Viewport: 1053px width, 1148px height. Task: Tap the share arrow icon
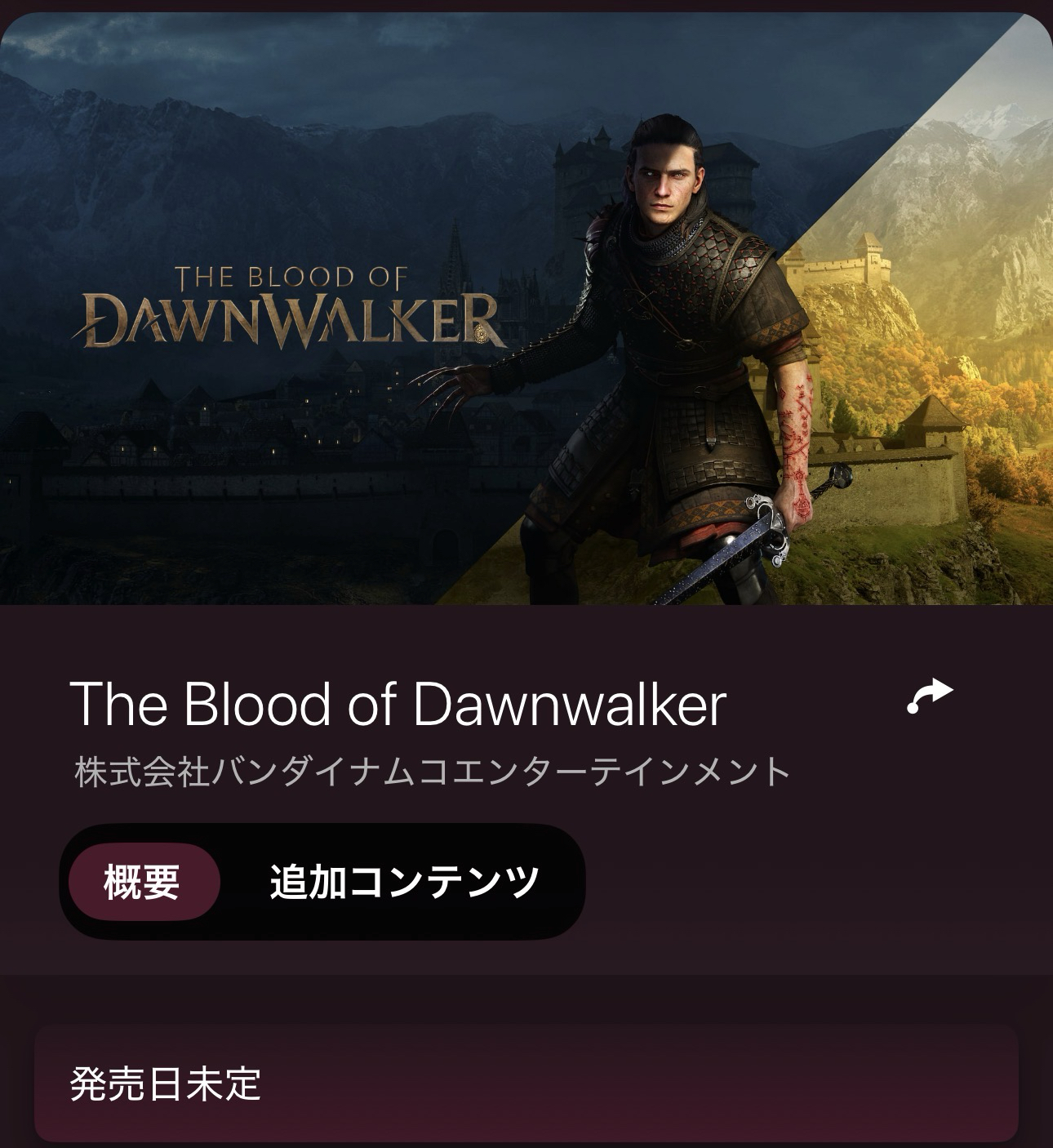[931, 696]
